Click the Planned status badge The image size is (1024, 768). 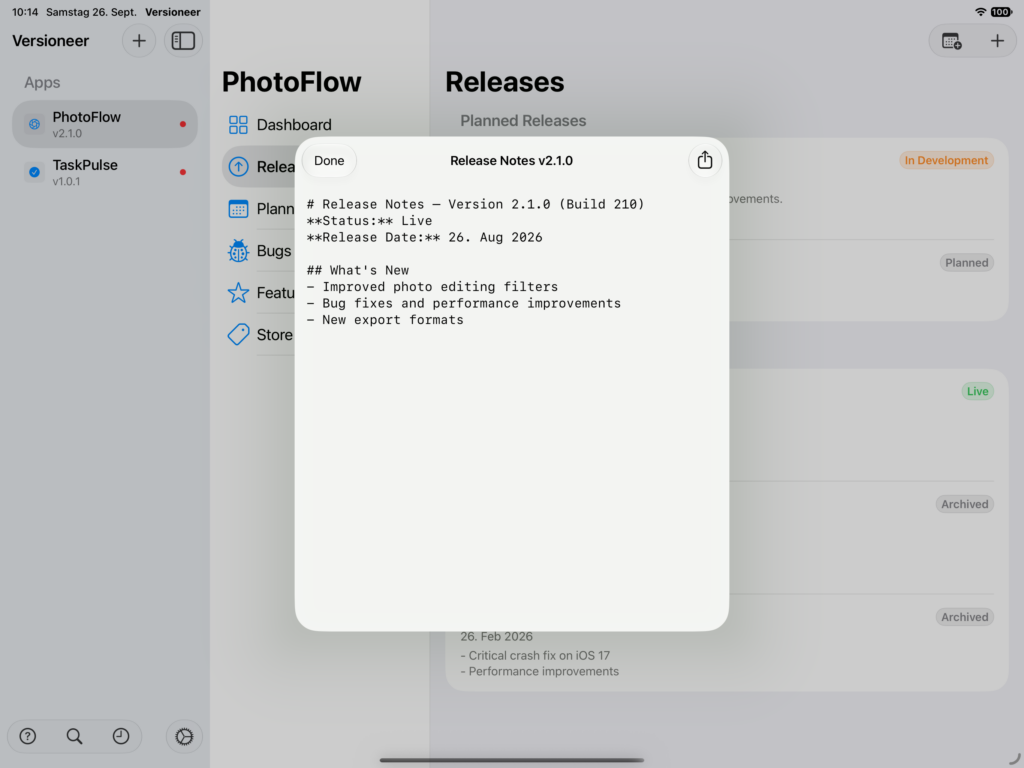click(x=967, y=263)
